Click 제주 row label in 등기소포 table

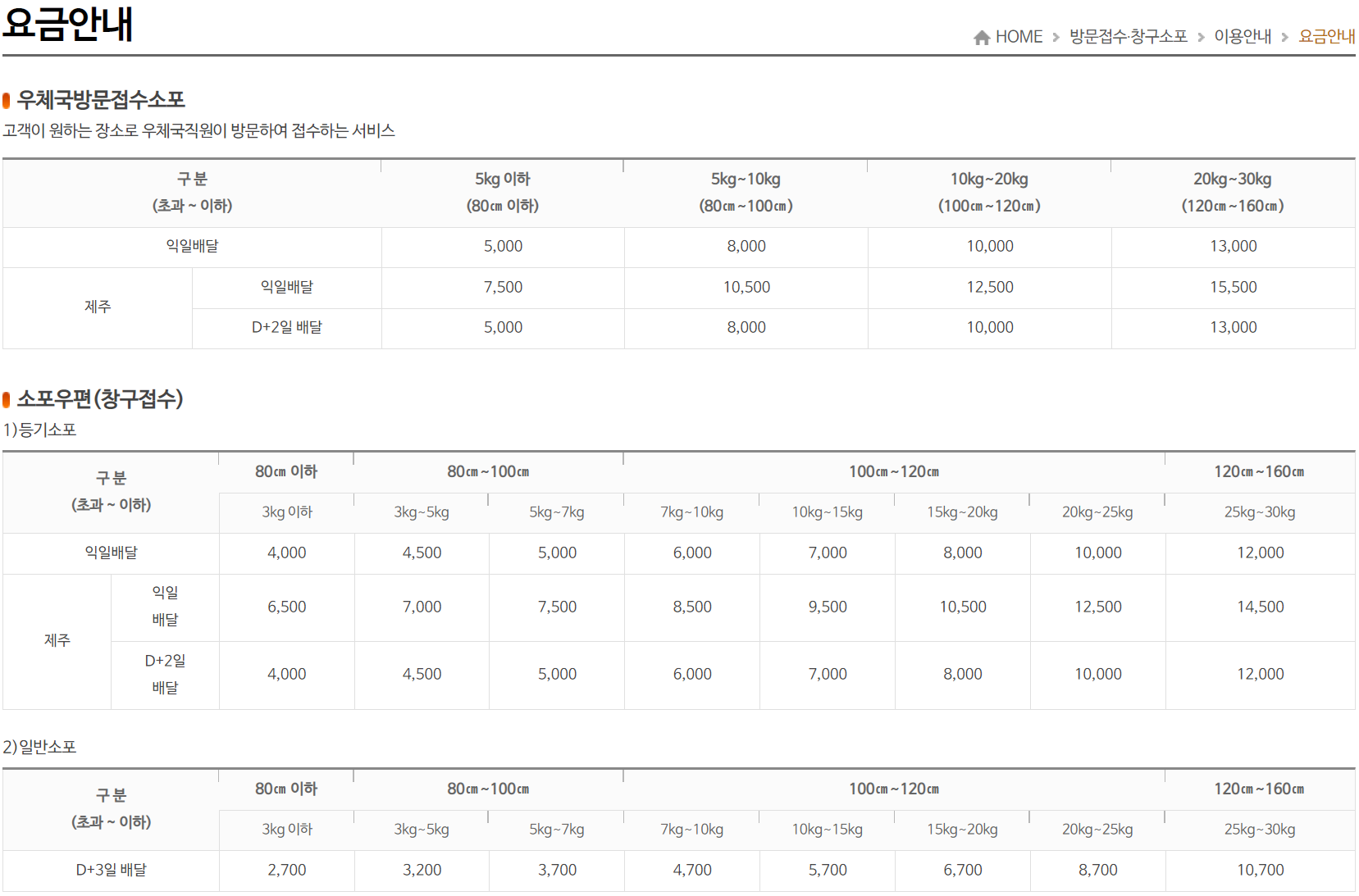(57, 641)
